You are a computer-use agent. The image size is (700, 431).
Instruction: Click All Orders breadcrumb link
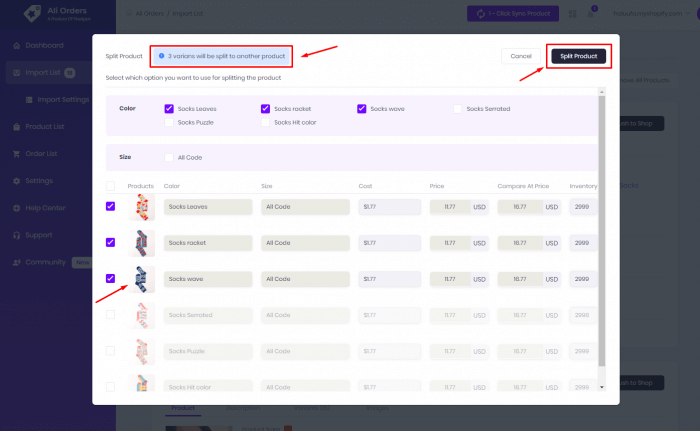click(x=150, y=14)
